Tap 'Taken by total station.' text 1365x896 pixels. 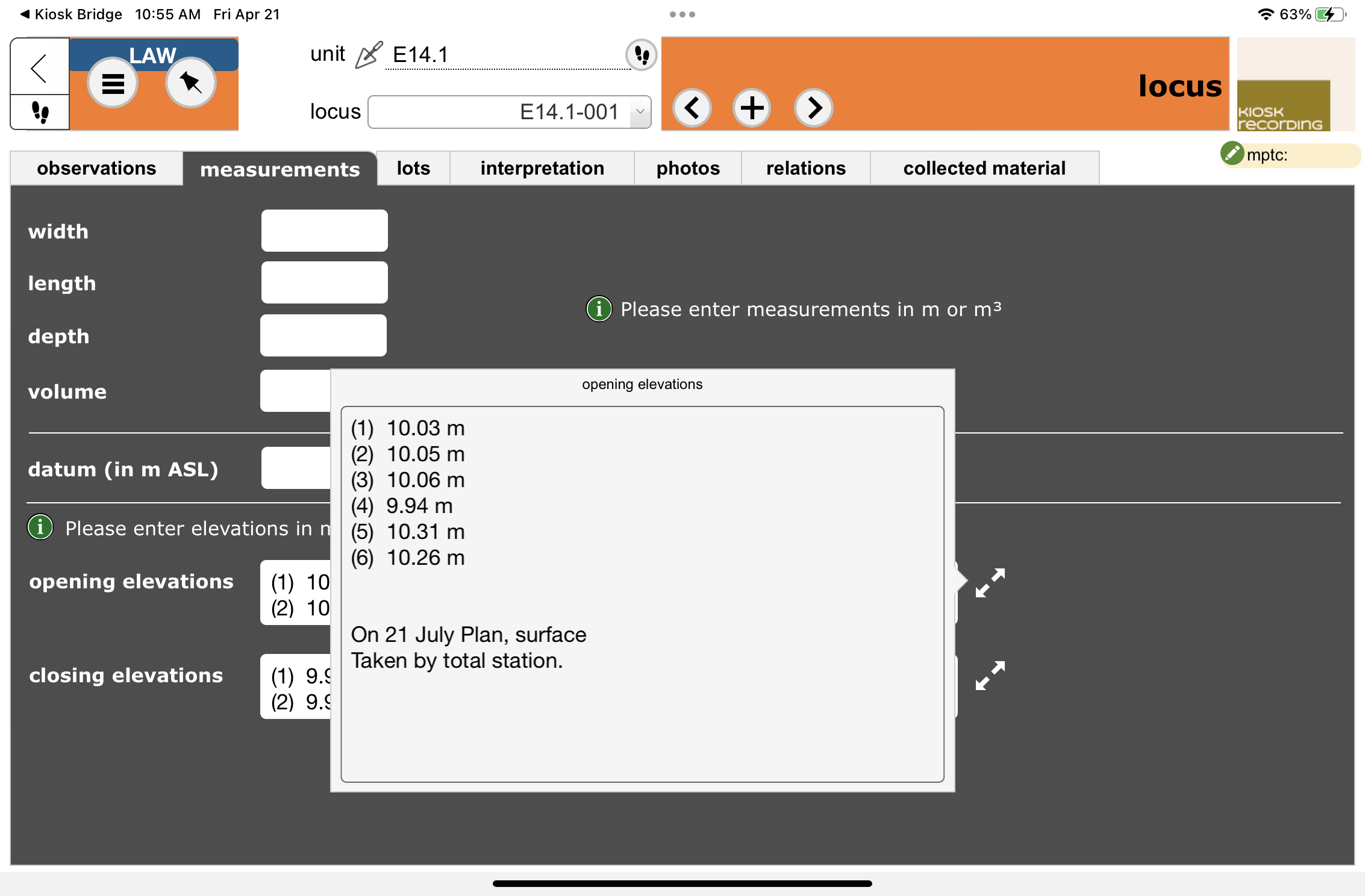point(457,661)
